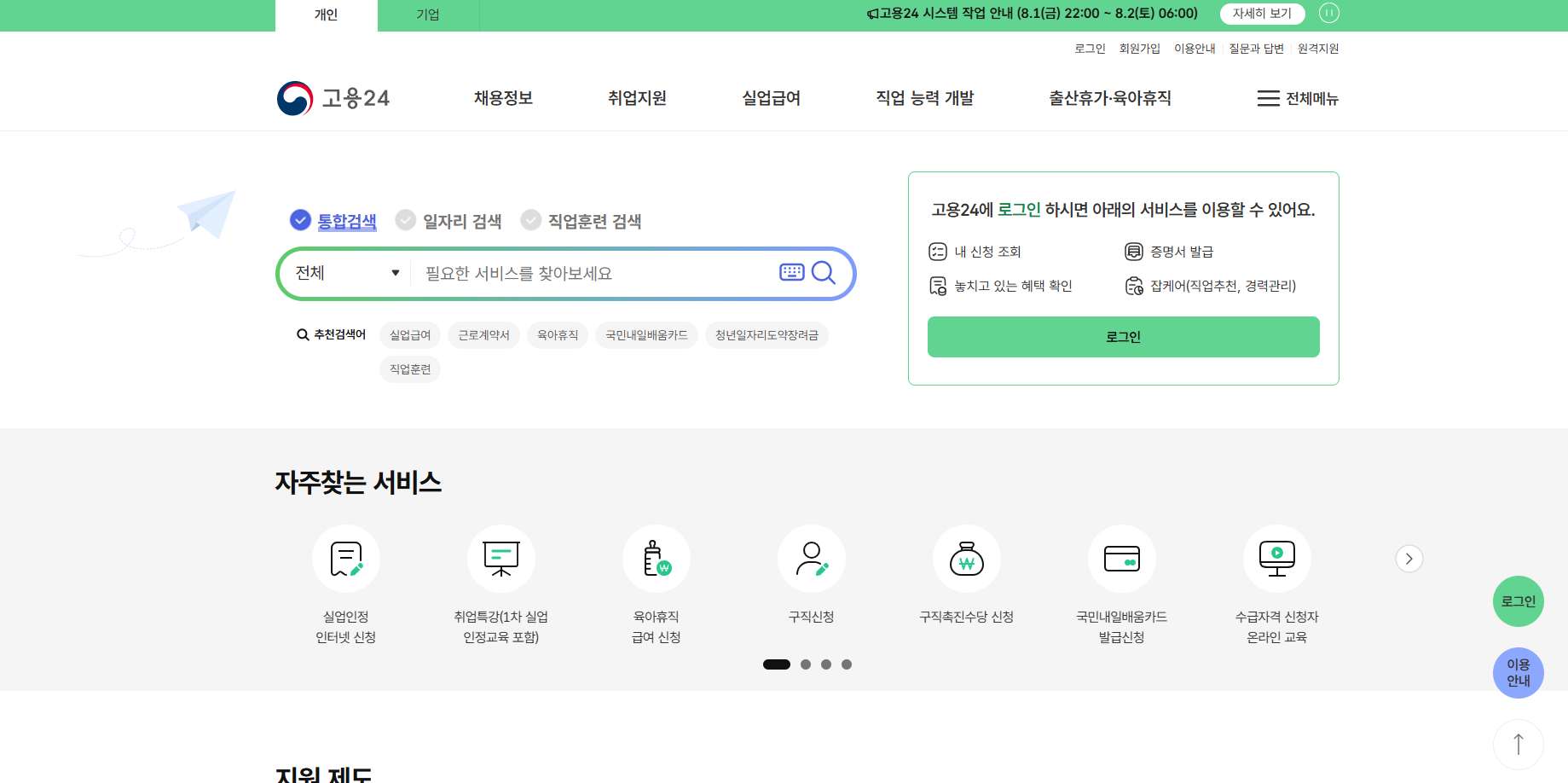The height and width of the screenshot is (783, 1568).
Task: Select the 일자리 검색 search option
Action: coord(448,220)
